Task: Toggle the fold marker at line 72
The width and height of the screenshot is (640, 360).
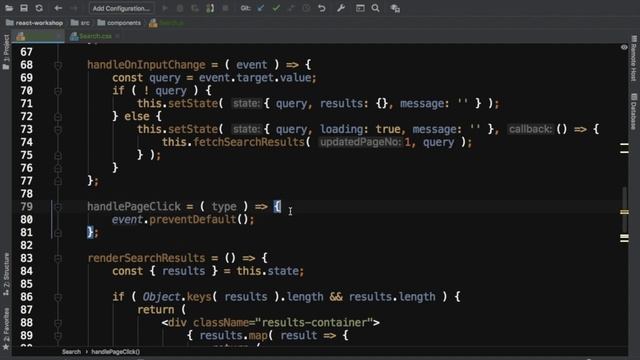Action: click(58, 116)
